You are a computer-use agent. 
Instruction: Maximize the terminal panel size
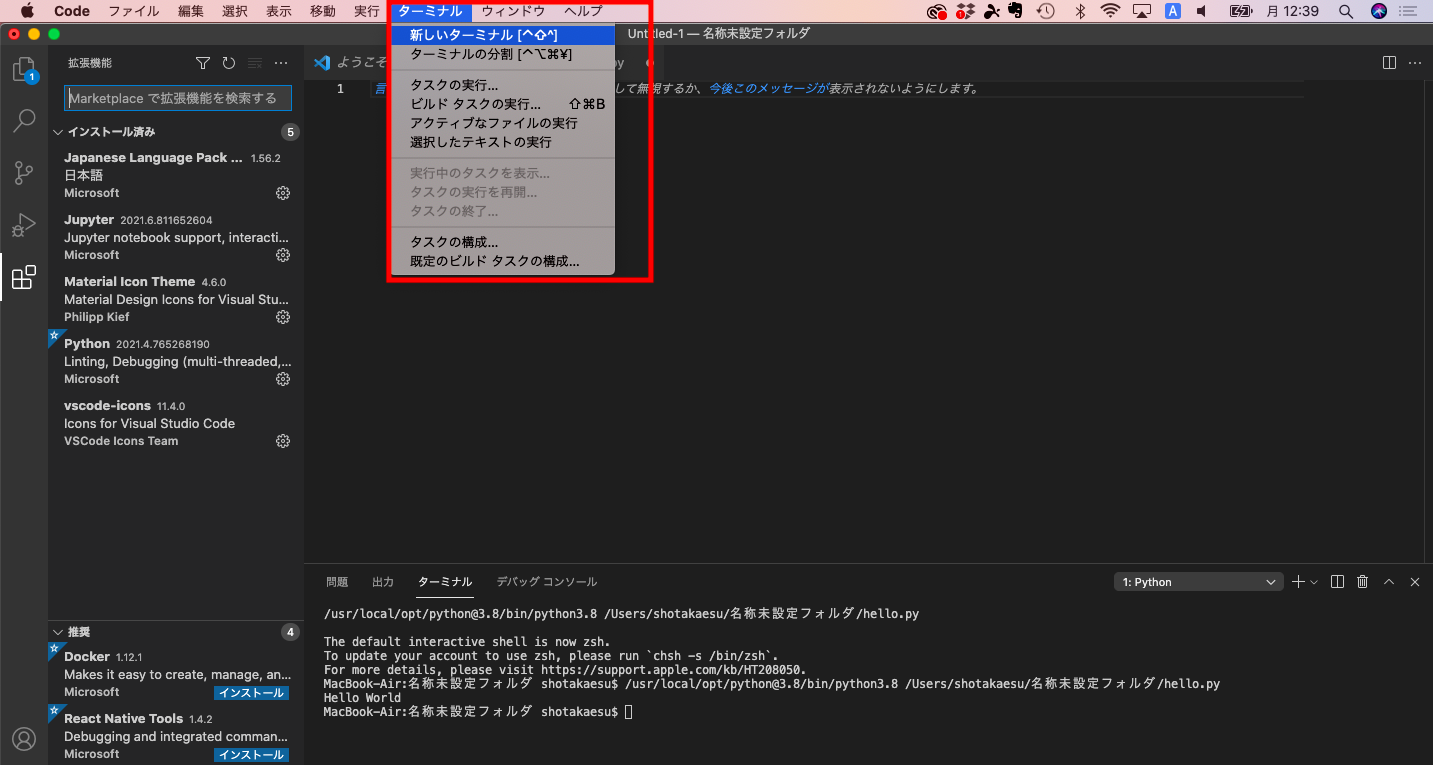pyautogui.click(x=1389, y=582)
